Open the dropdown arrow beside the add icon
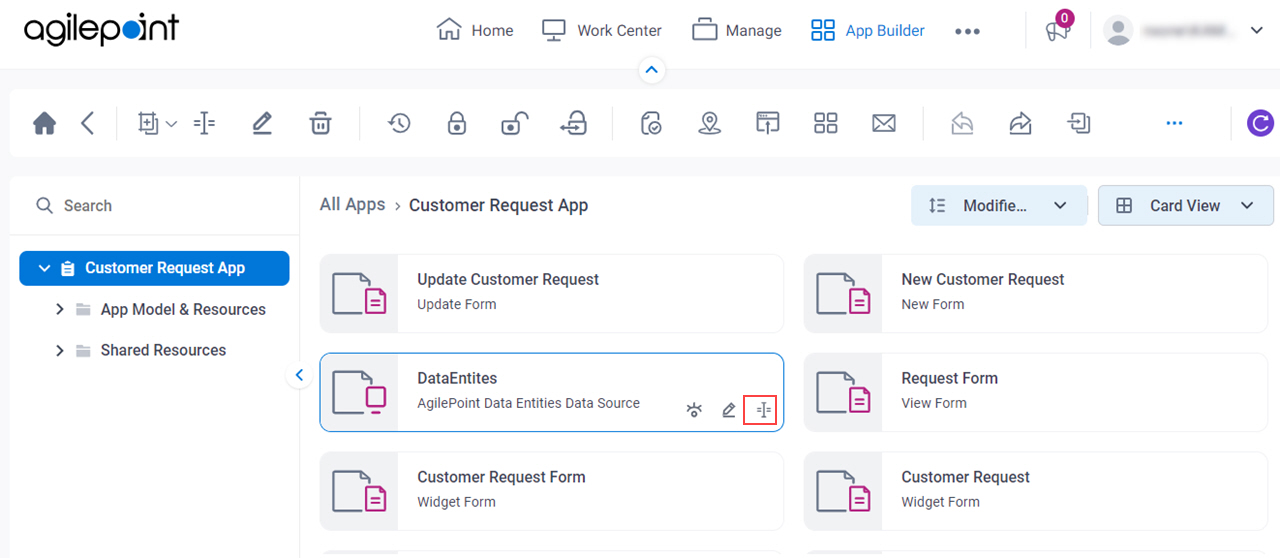Screen dimensions: 1280x558 coord(171,124)
